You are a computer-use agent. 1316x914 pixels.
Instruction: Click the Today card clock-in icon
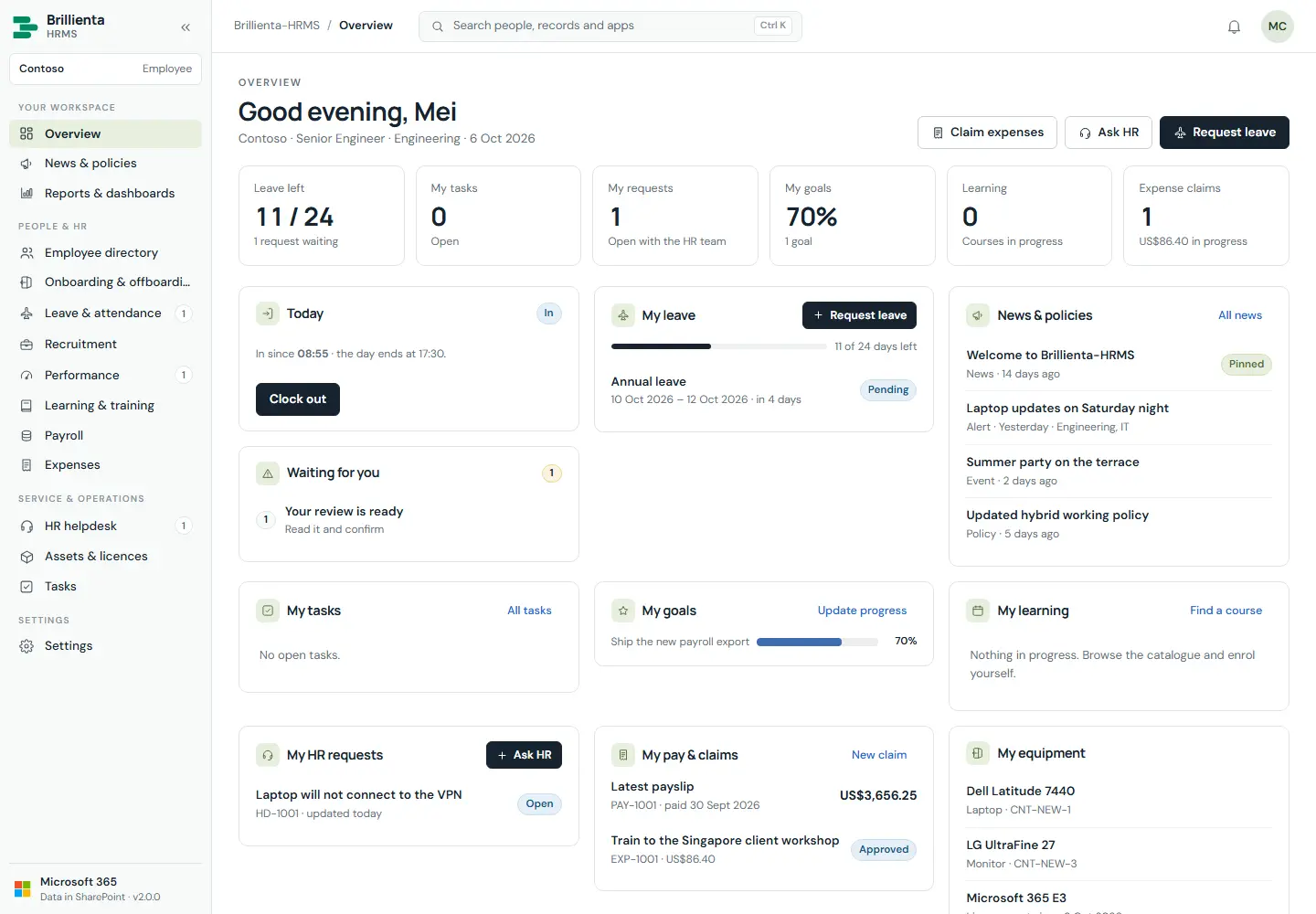click(268, 314)
